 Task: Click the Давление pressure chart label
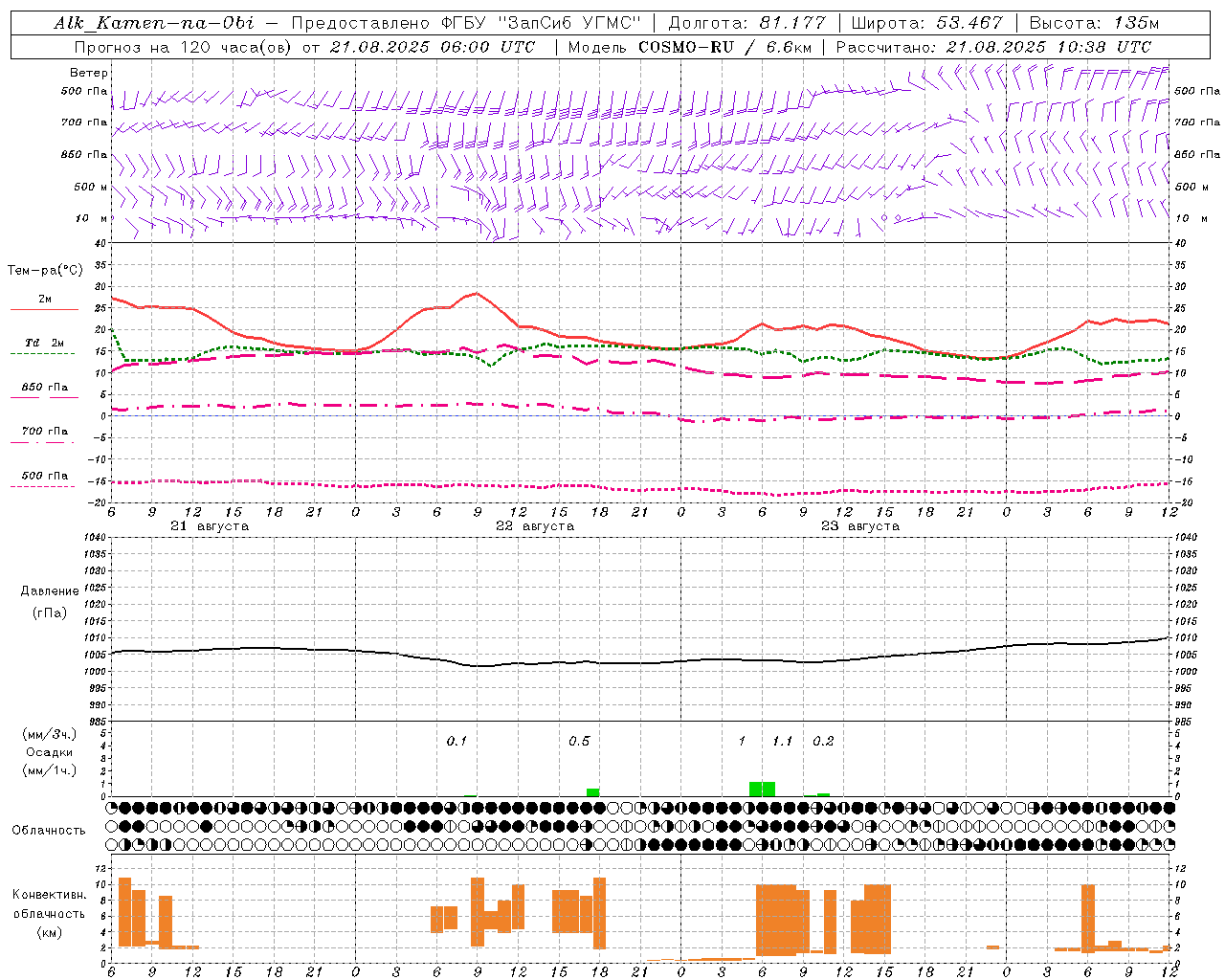tap(49, 591)
